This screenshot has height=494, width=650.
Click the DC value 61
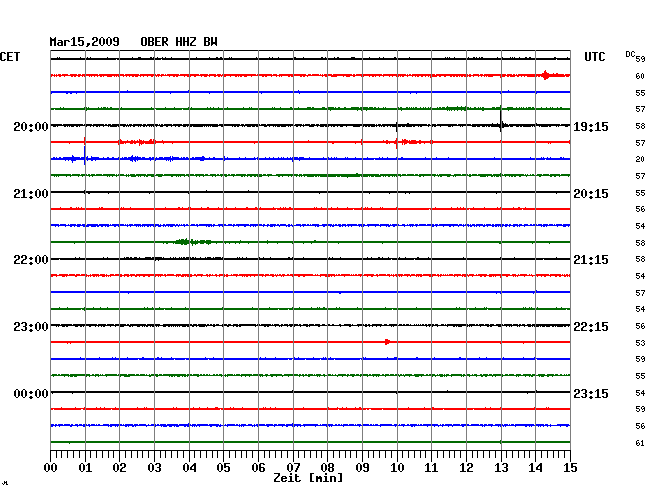pos(640,443)
